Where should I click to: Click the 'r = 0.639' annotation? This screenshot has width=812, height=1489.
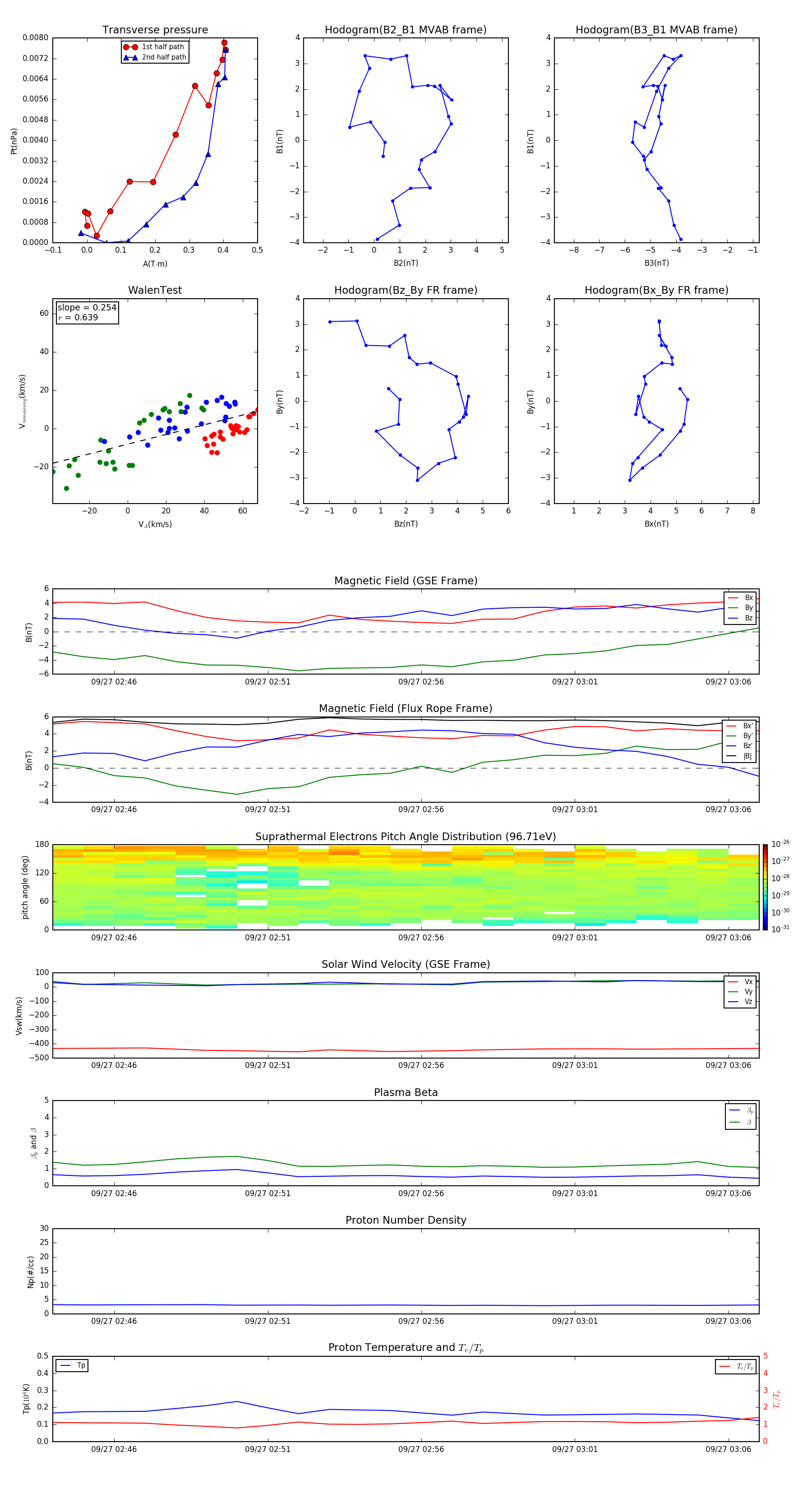[x=78, y=317]
